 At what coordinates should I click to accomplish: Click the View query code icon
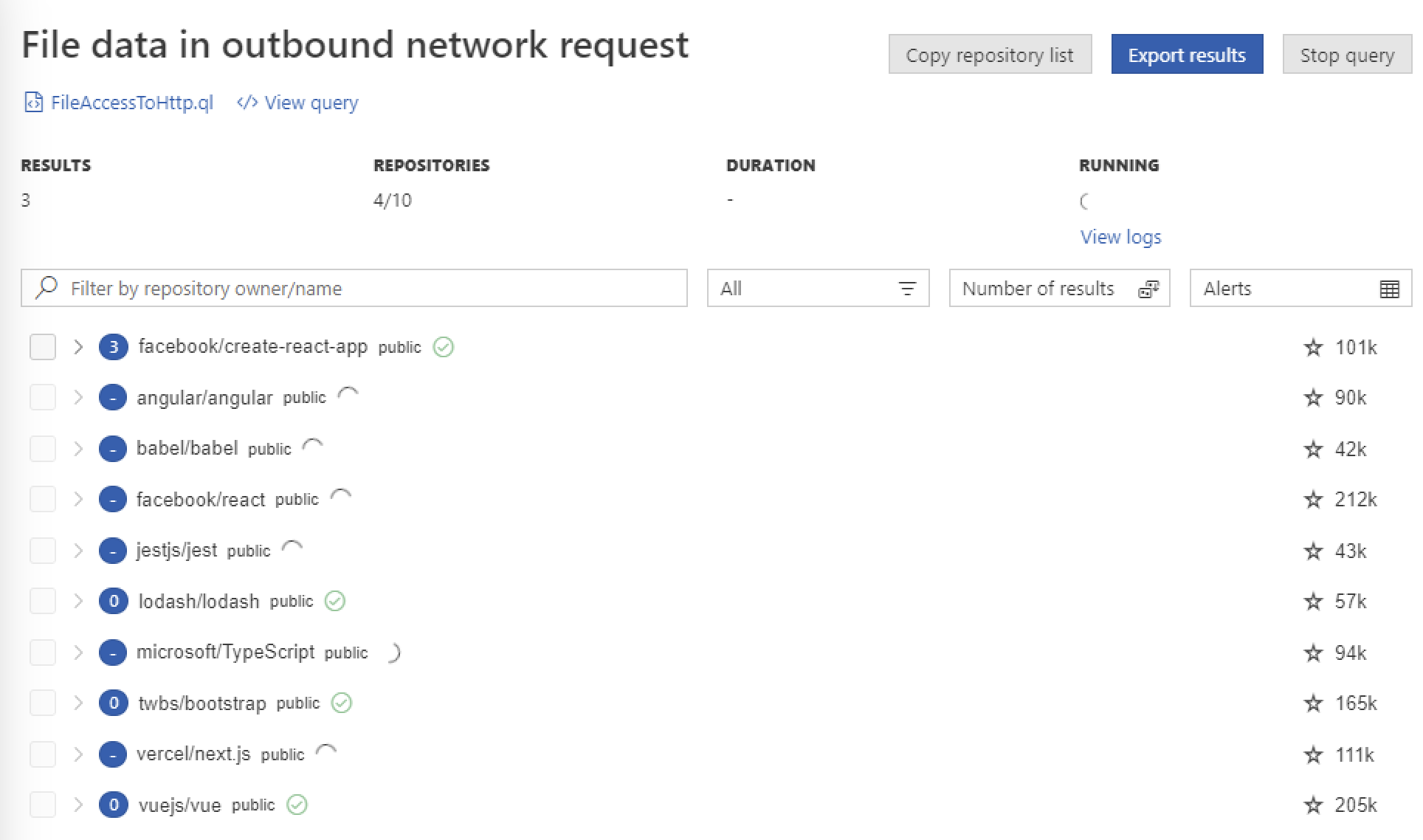click(x=247, y=102)
